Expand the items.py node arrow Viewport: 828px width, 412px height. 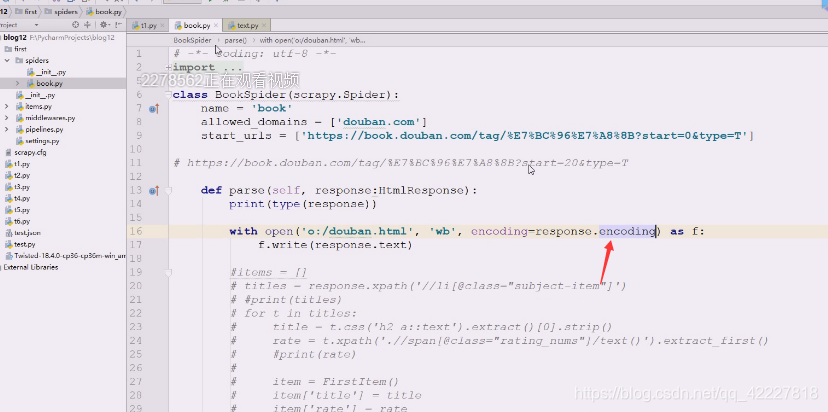[7, 107]
